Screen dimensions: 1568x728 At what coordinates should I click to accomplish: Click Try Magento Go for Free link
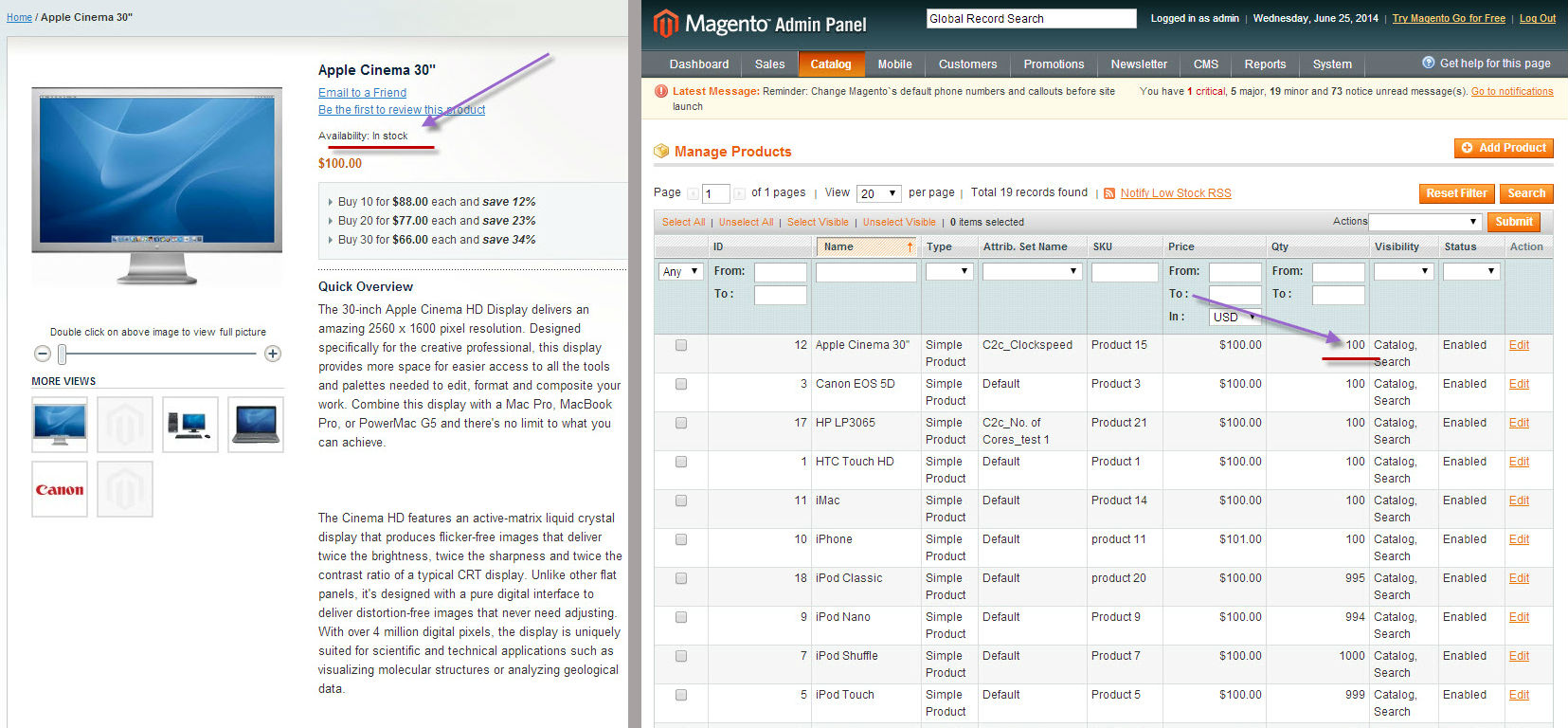coord(1449,18)
